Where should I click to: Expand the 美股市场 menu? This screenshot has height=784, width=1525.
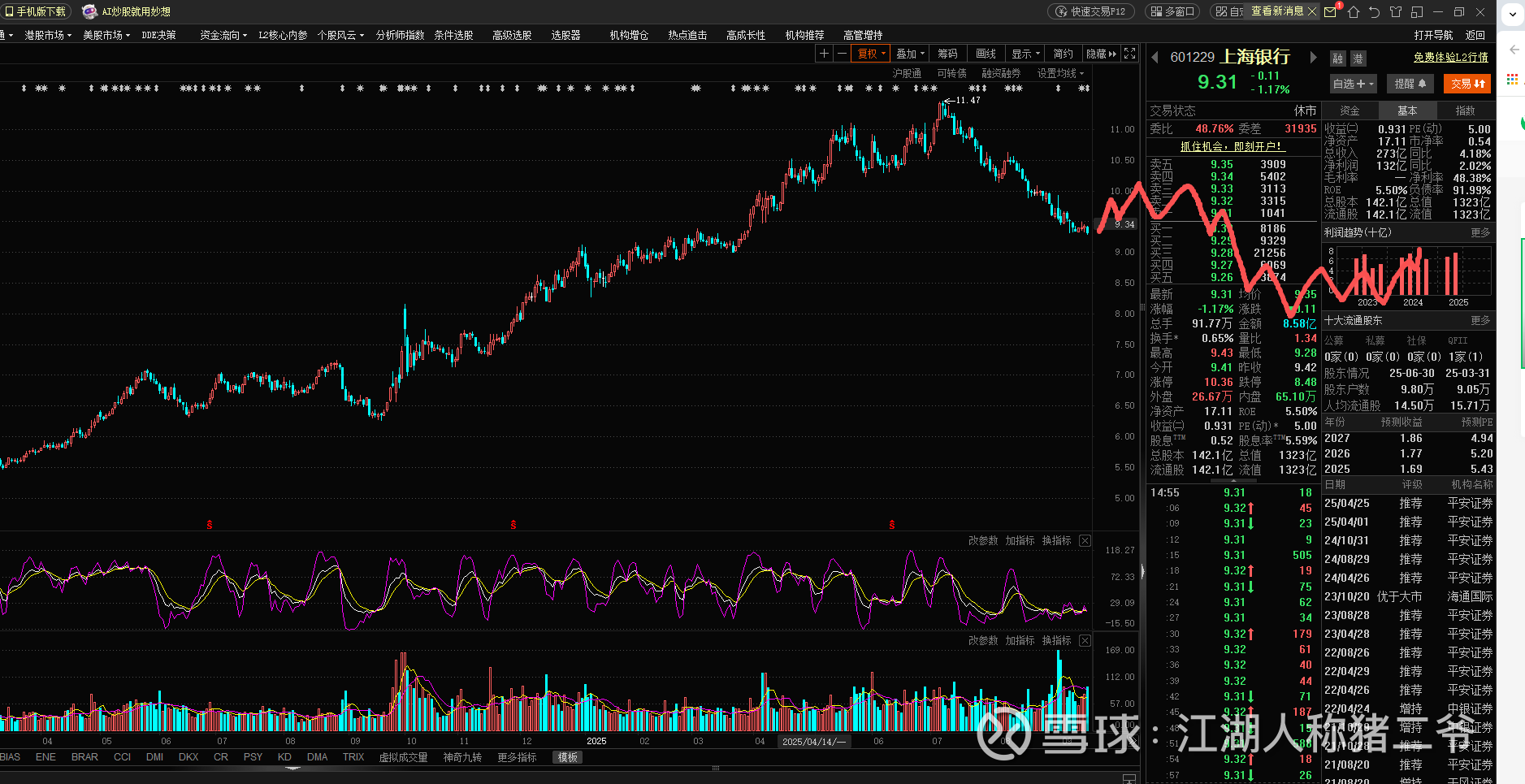click(x=106, y=35)
